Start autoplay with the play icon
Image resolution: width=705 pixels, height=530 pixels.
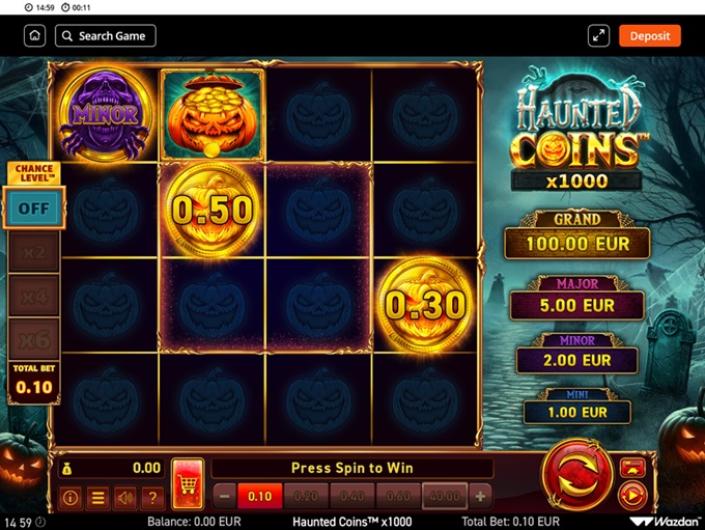(633, 496)
